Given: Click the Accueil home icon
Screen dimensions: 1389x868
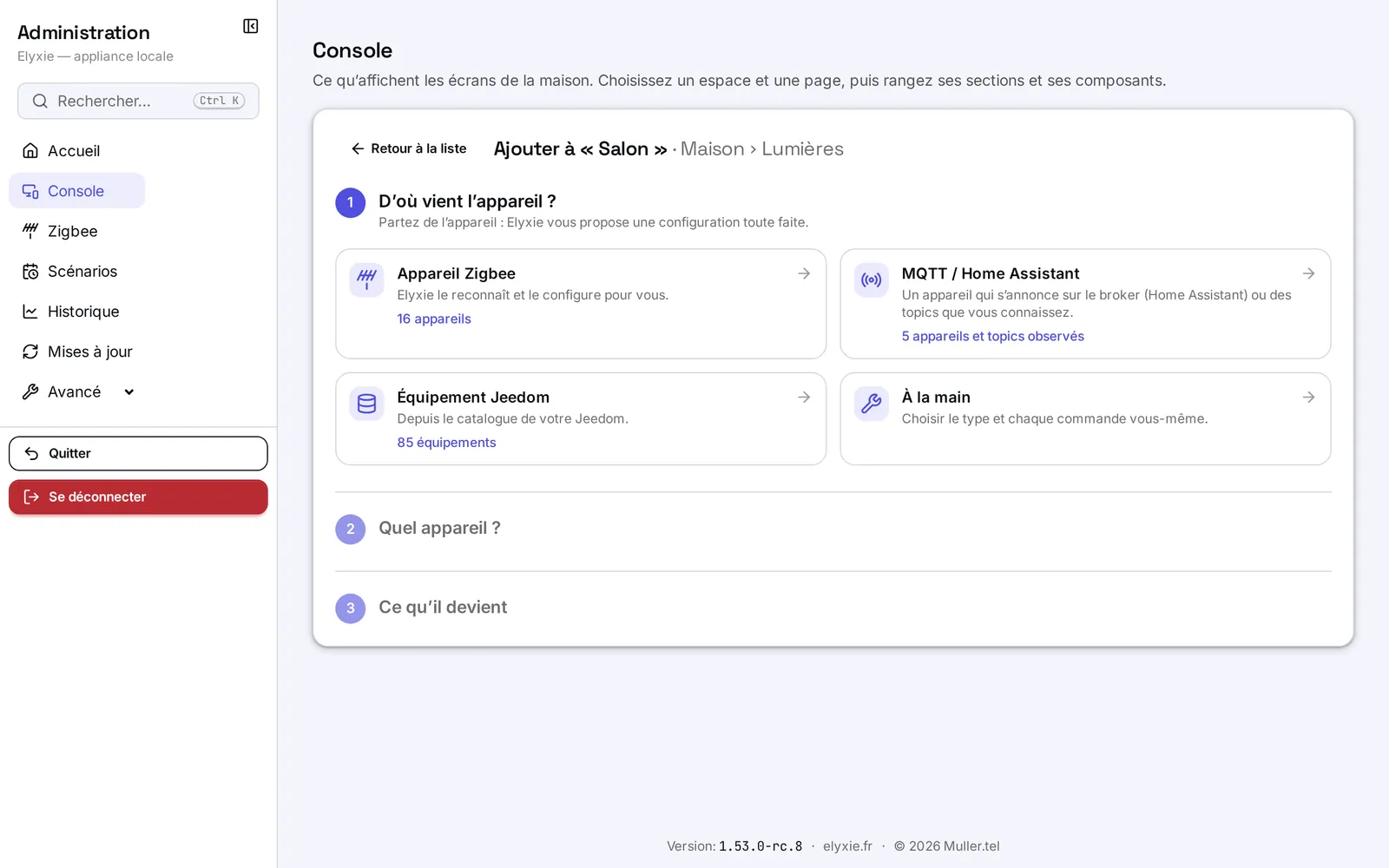Looking at the screenshot, I should point(30,151).
